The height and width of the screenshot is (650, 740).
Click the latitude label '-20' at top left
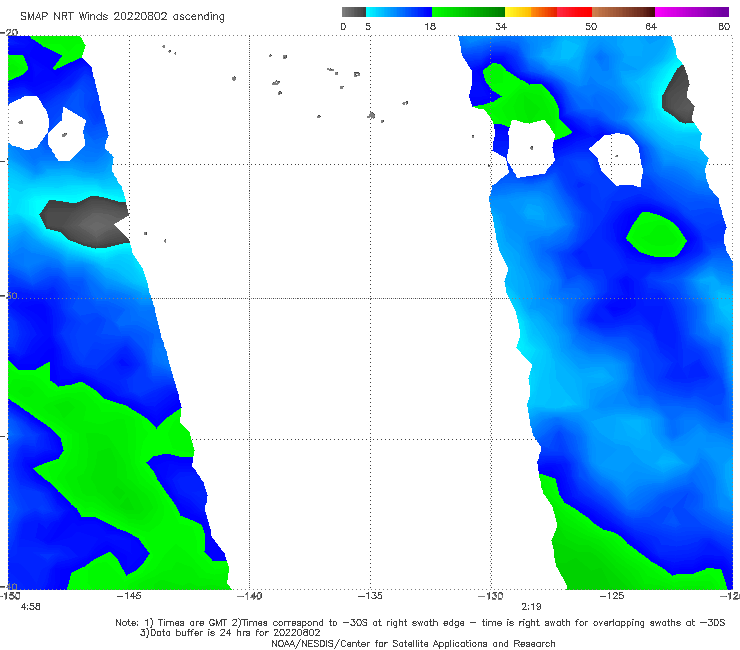tap(9, 33)
